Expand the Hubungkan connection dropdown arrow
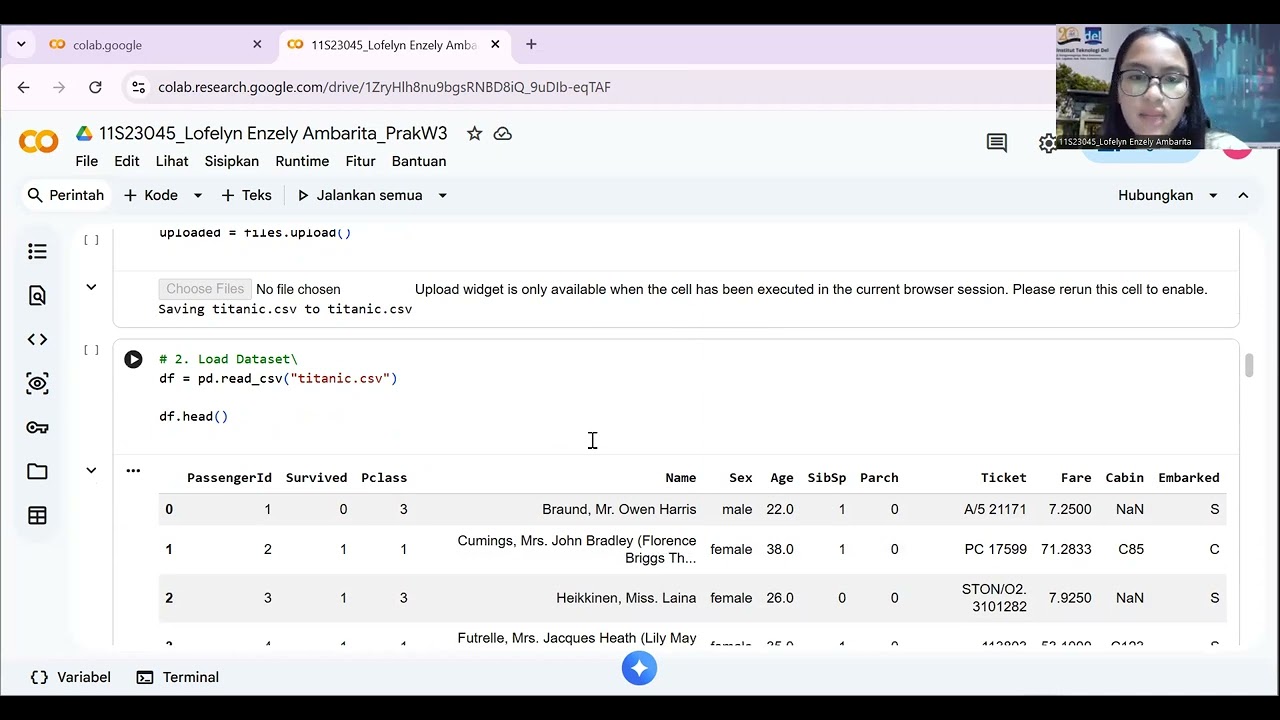This screenshot has height=720, width=1280. pos(1213,195)
